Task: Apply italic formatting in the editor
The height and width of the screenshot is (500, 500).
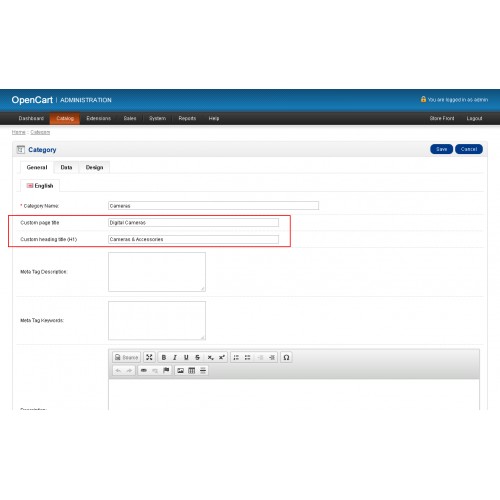Action: click(175, 357)
